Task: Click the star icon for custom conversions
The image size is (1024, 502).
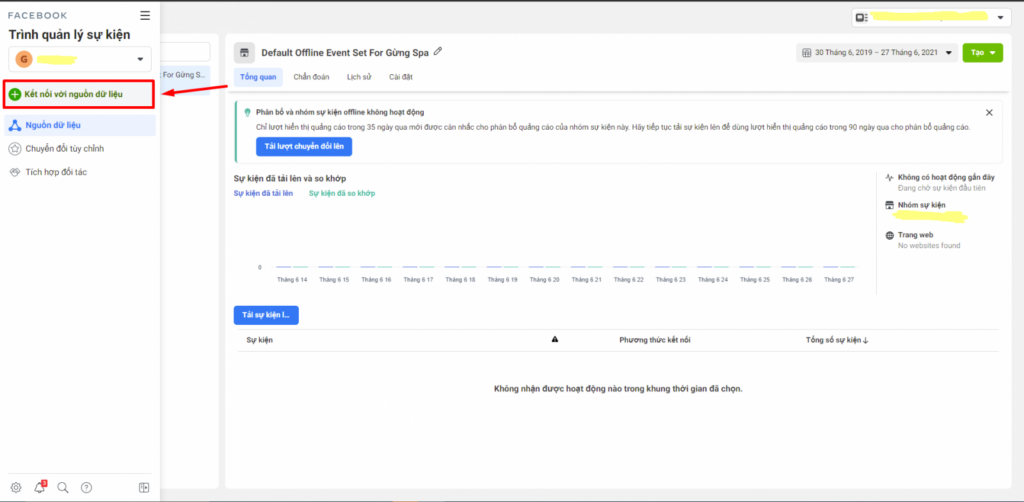Action: click(x=15, y=149)
